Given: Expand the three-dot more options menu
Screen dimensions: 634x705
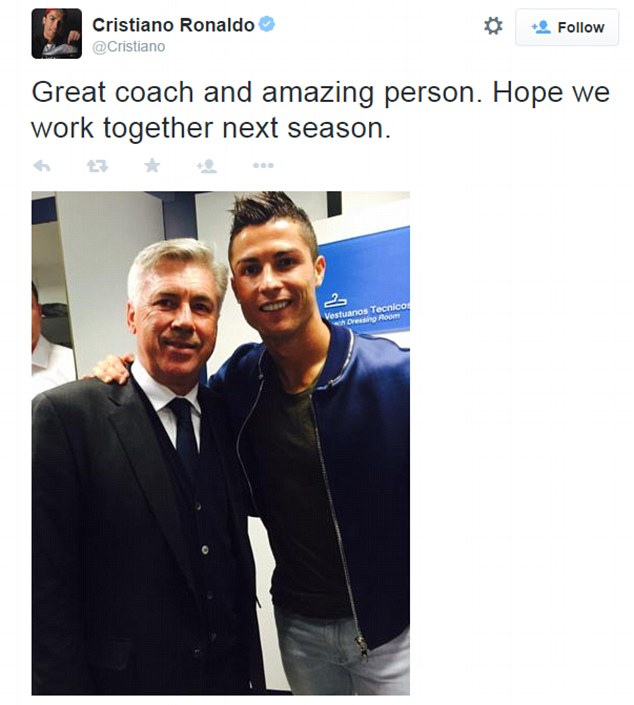Looking at the screenshot, I should coord(262,166).
